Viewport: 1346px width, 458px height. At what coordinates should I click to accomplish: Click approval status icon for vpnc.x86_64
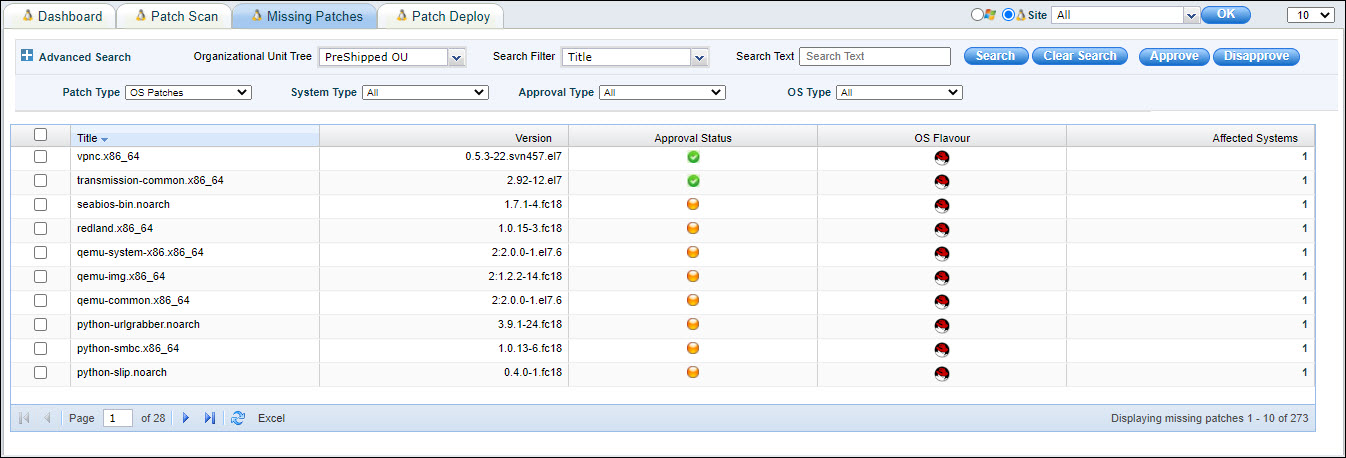[693, 156]
